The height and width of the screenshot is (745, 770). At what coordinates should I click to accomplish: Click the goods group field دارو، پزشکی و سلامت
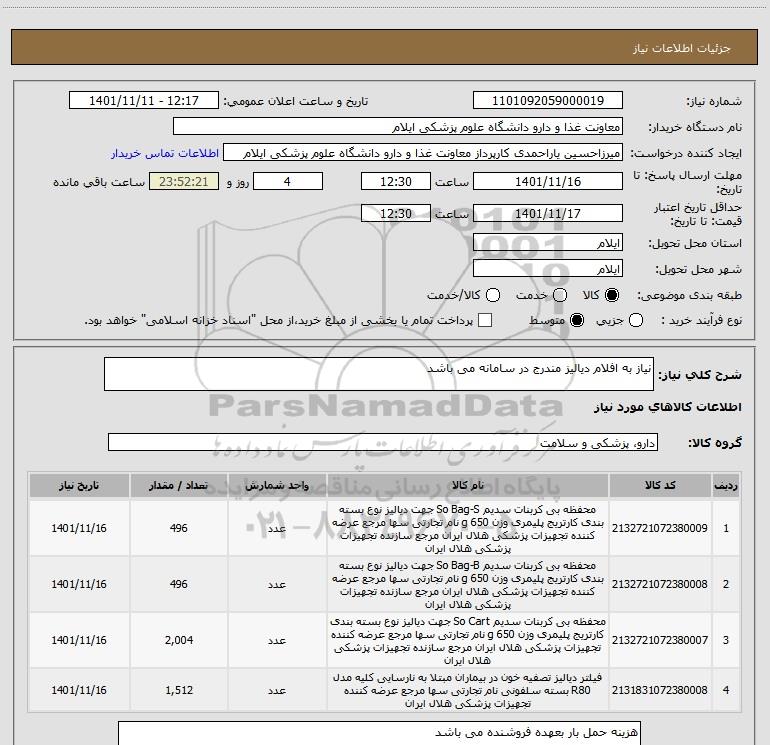[383, 442]
